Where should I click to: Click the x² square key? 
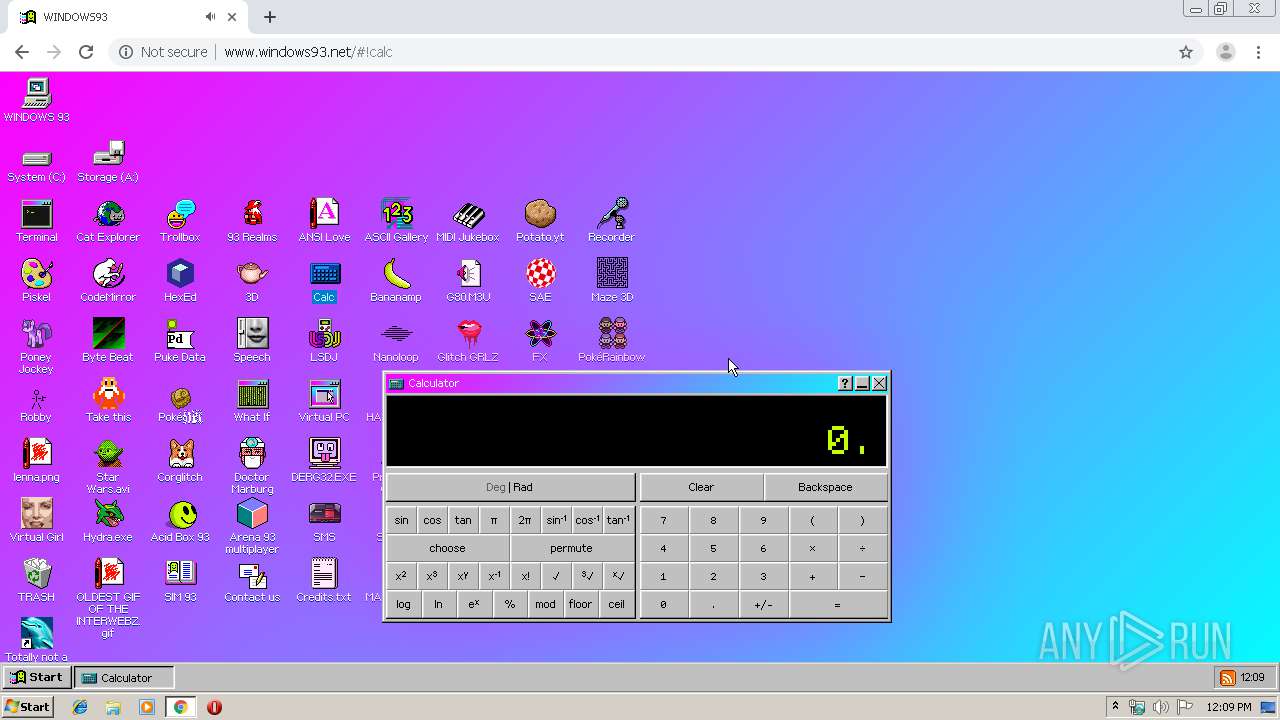(x=401, y=576)
